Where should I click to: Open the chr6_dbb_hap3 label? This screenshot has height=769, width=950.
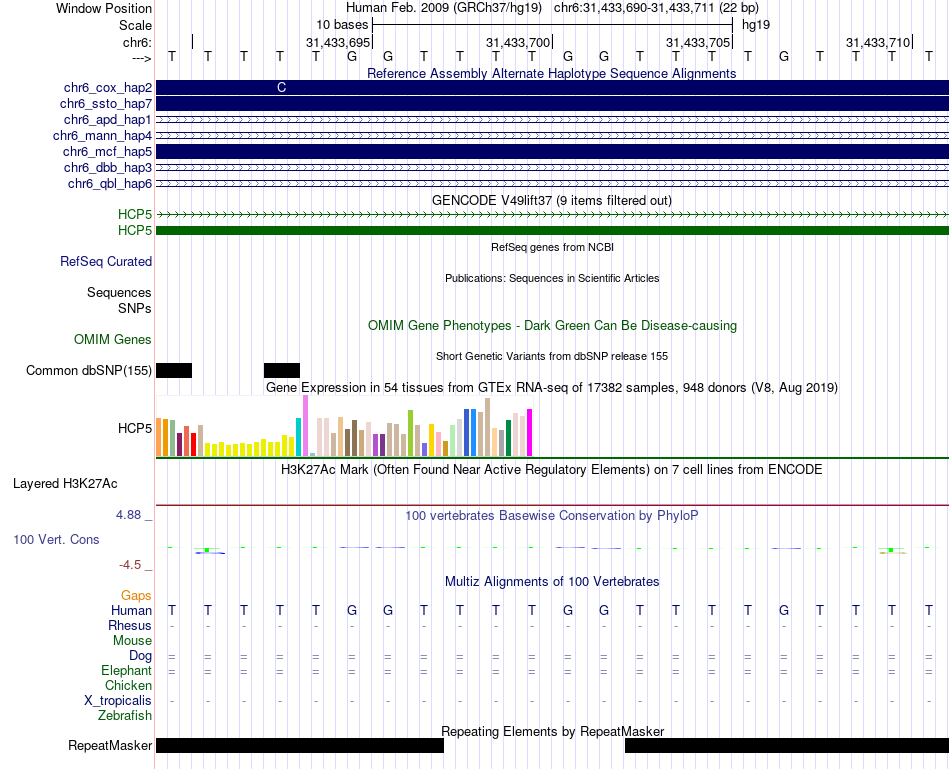coord(108,167)
